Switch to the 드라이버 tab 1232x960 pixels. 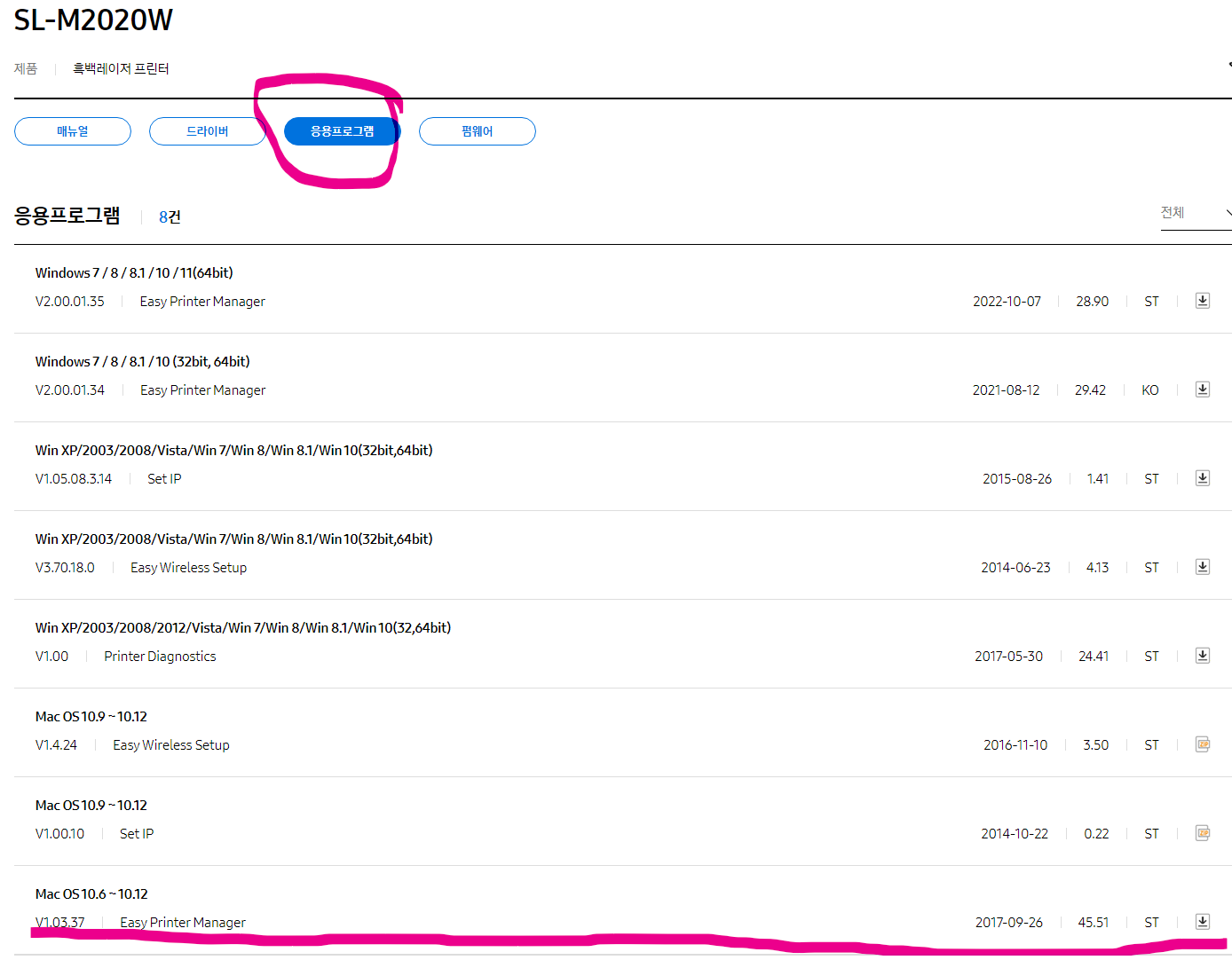(208, 131)
